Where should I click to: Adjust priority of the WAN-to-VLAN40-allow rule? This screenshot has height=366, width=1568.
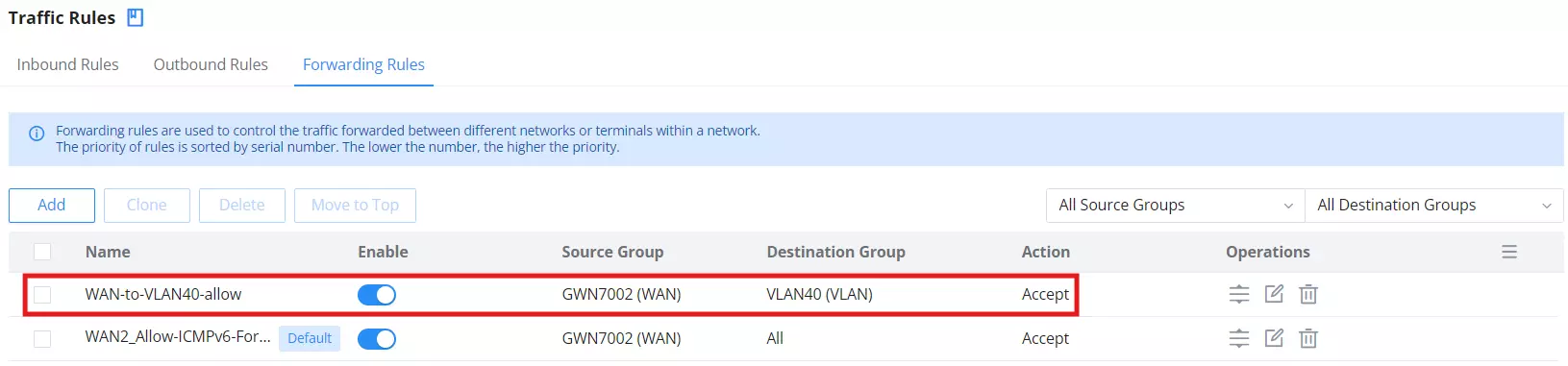(1239, 294)
